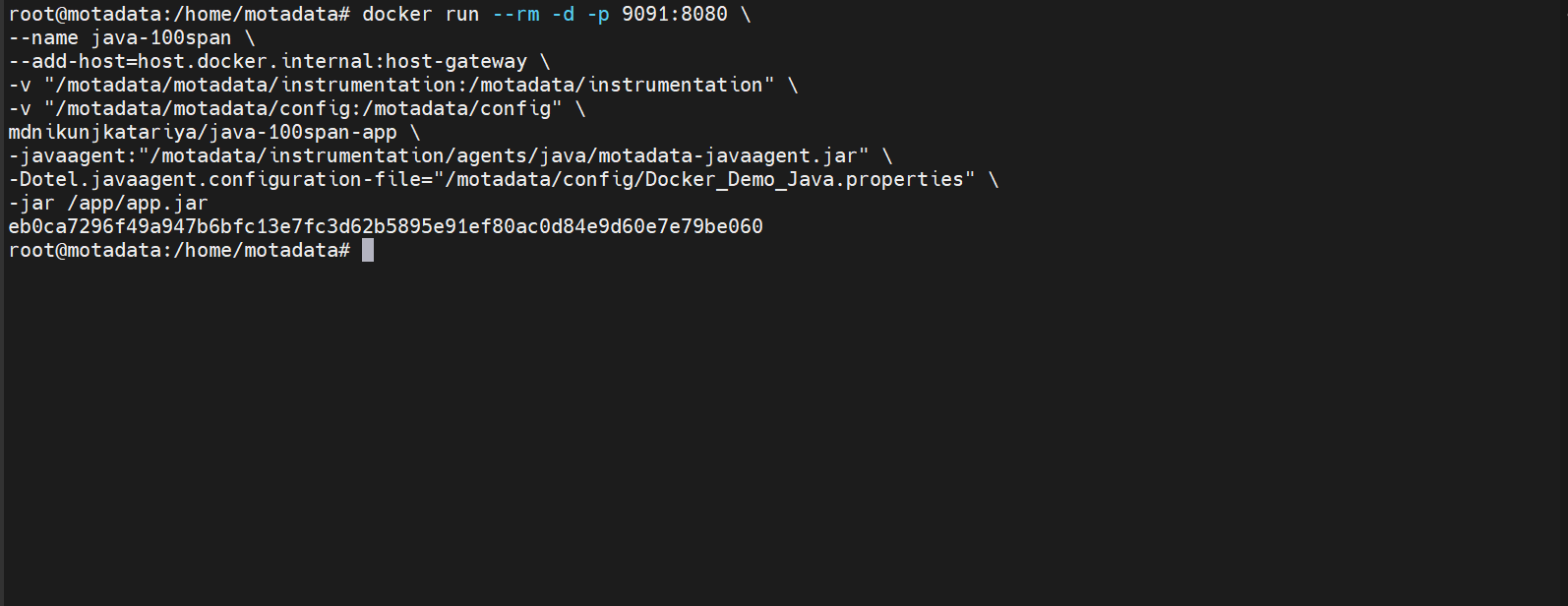Click the container ID hash output line
This screenshot has height=606, width=1568.
(x=386, y=226)
